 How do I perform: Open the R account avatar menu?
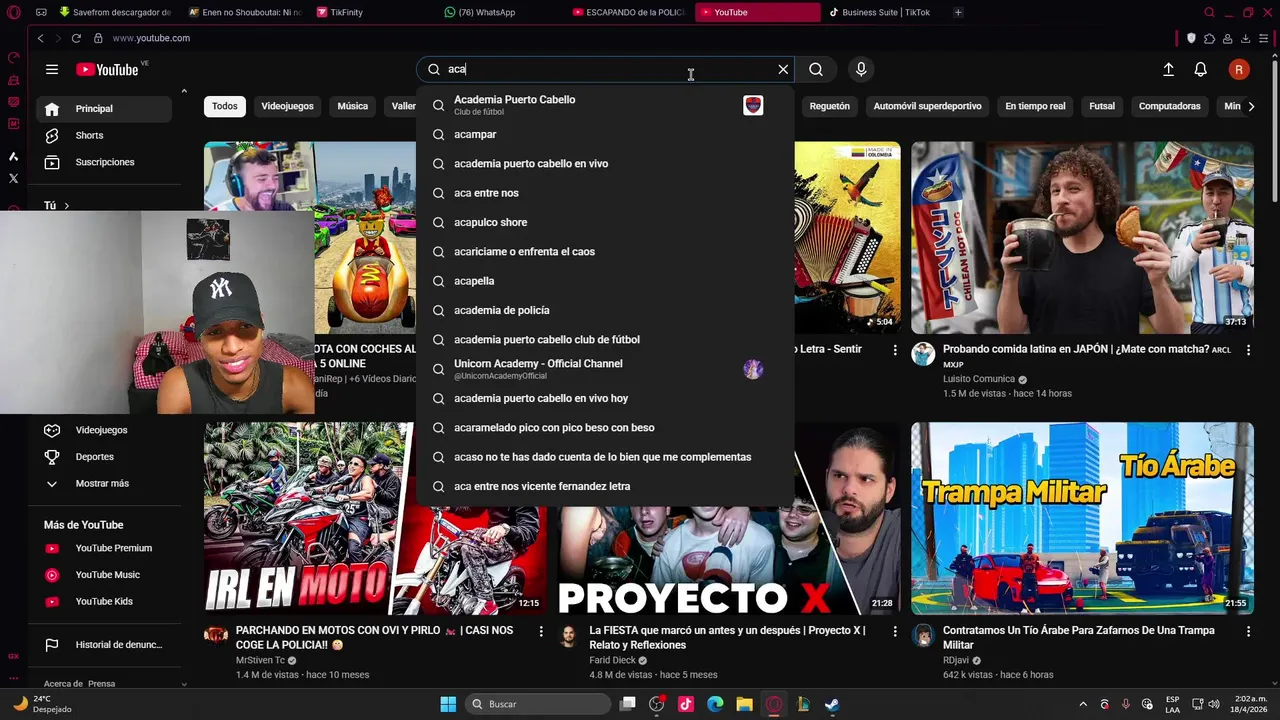click(1239, 69)
